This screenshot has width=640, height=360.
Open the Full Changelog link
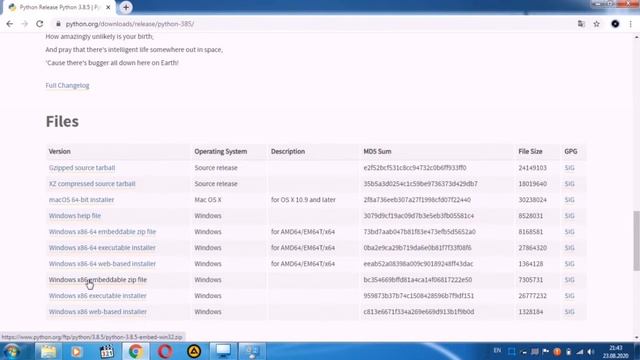click(x=67, y=85)
